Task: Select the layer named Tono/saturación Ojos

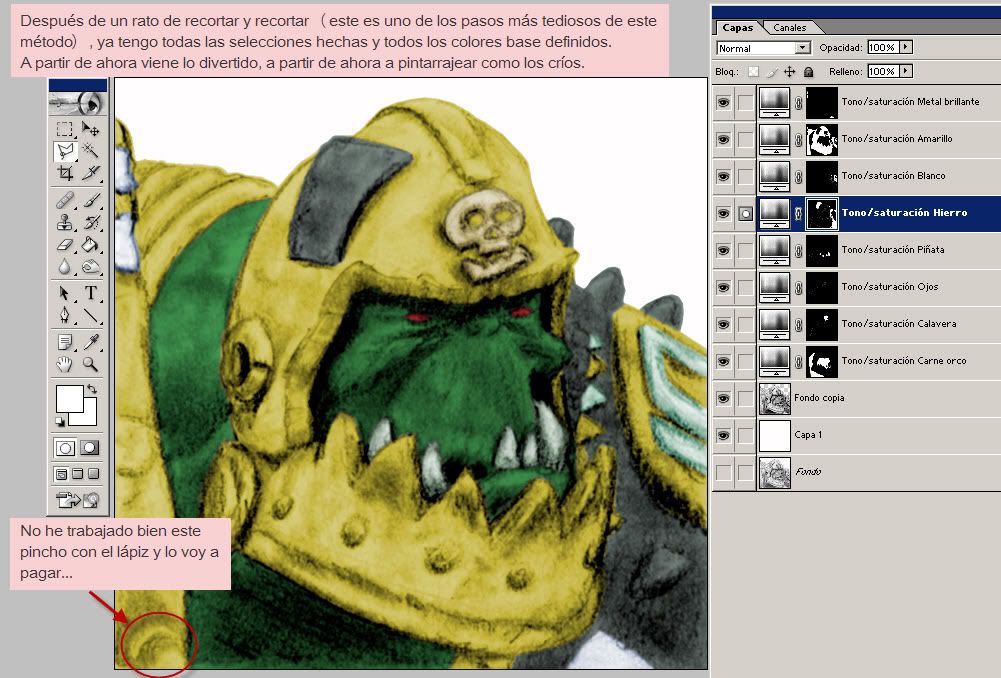Action: pos(890,287)
